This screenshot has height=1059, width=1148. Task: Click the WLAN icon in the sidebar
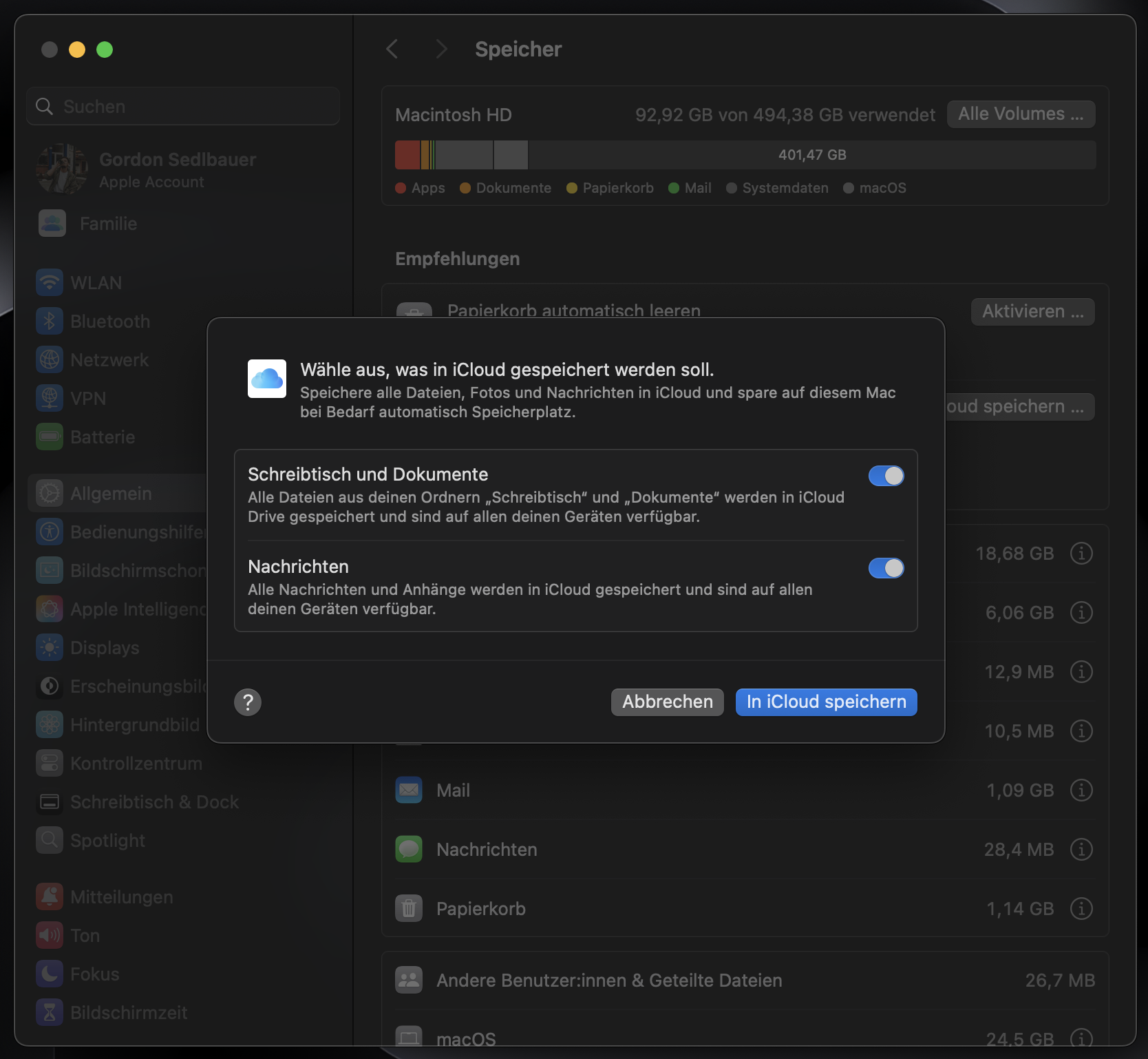(x=49, y=282)
